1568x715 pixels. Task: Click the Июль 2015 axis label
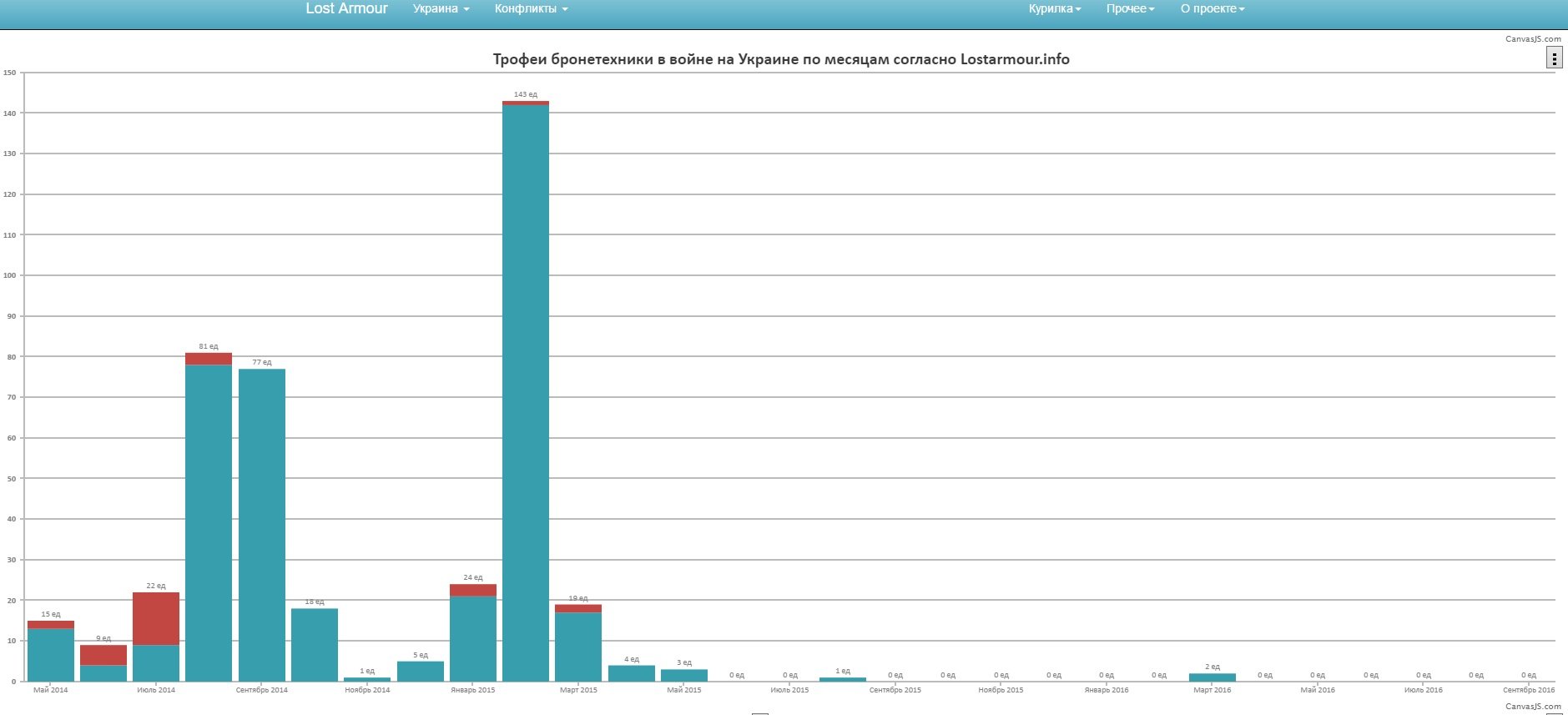pyautogui.click(x=789, y=690)
